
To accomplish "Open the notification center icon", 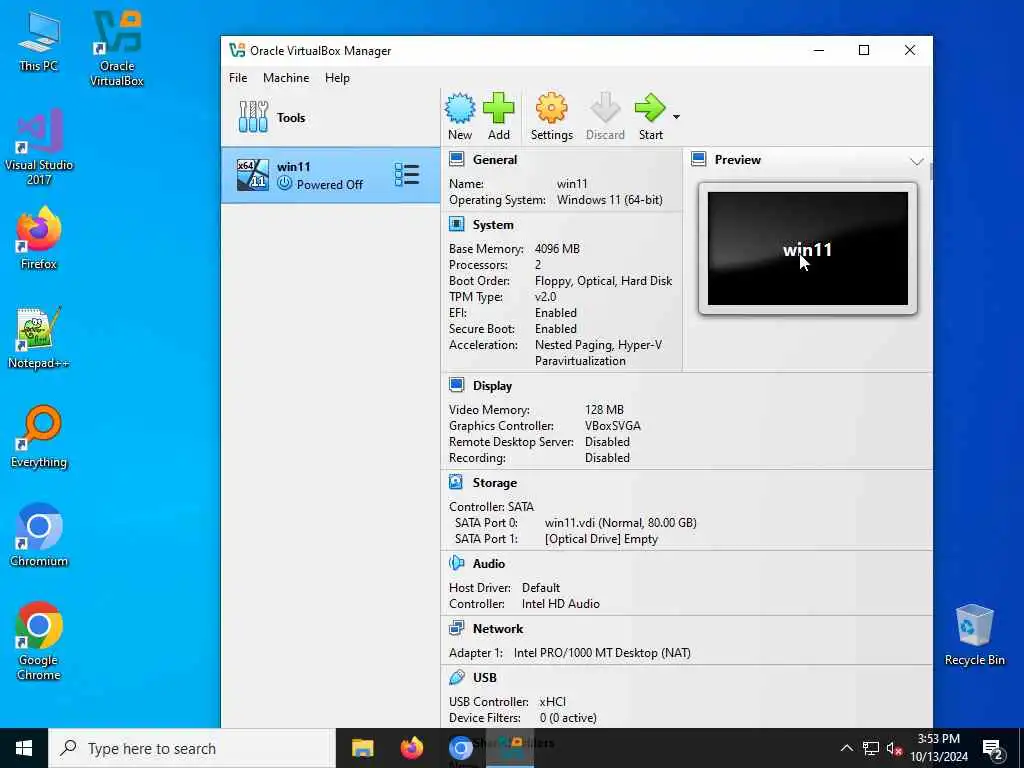I will tap(993, 749).
